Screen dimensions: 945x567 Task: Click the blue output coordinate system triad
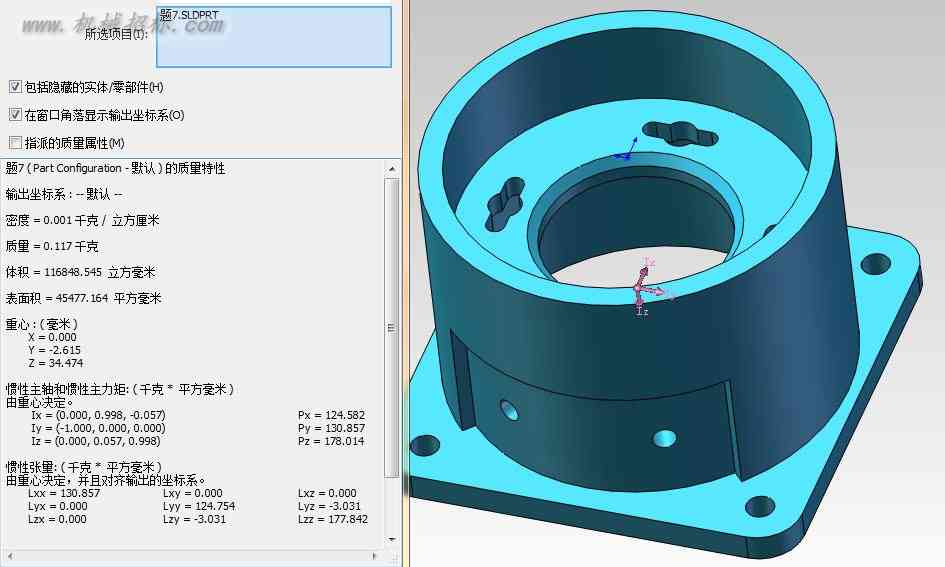626,150
